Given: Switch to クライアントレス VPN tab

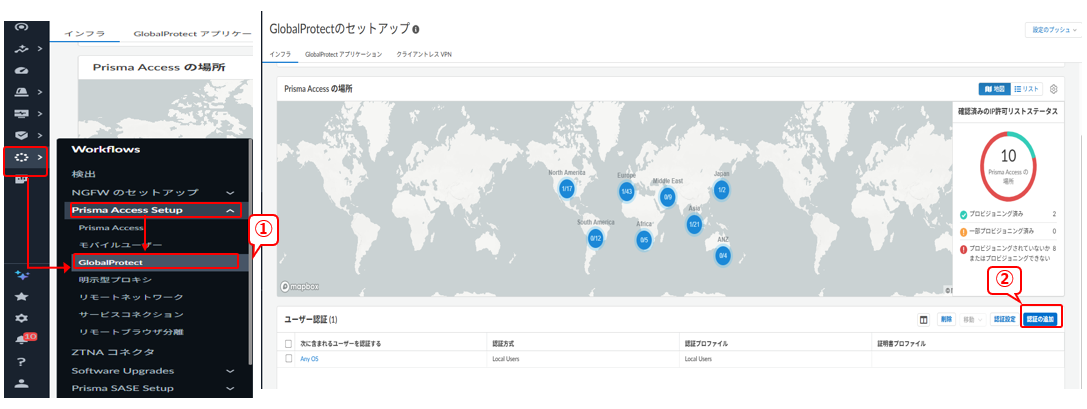Looking at the screenshot, I should 424,54.
